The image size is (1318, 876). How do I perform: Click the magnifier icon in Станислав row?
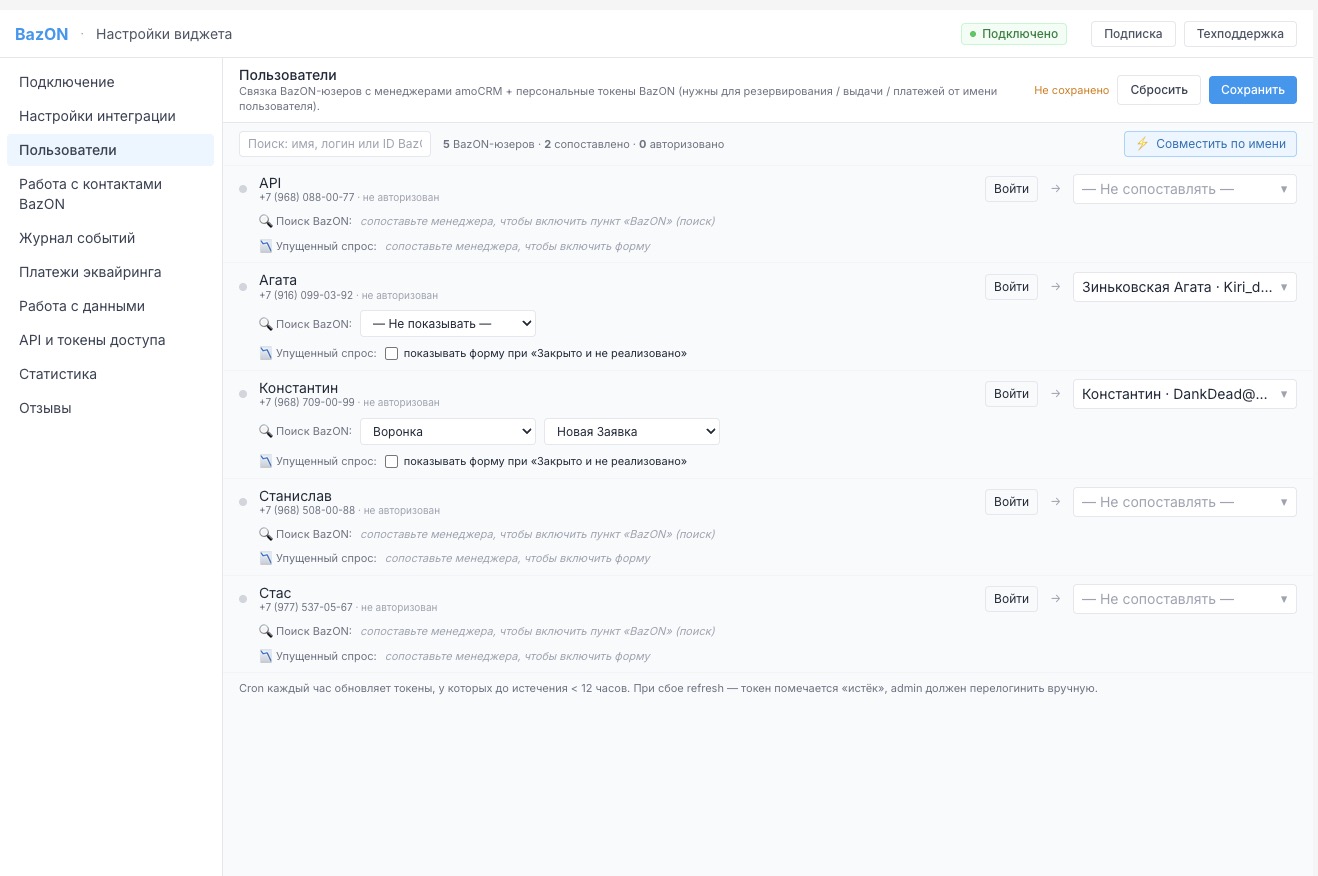(x=265, y=534)
